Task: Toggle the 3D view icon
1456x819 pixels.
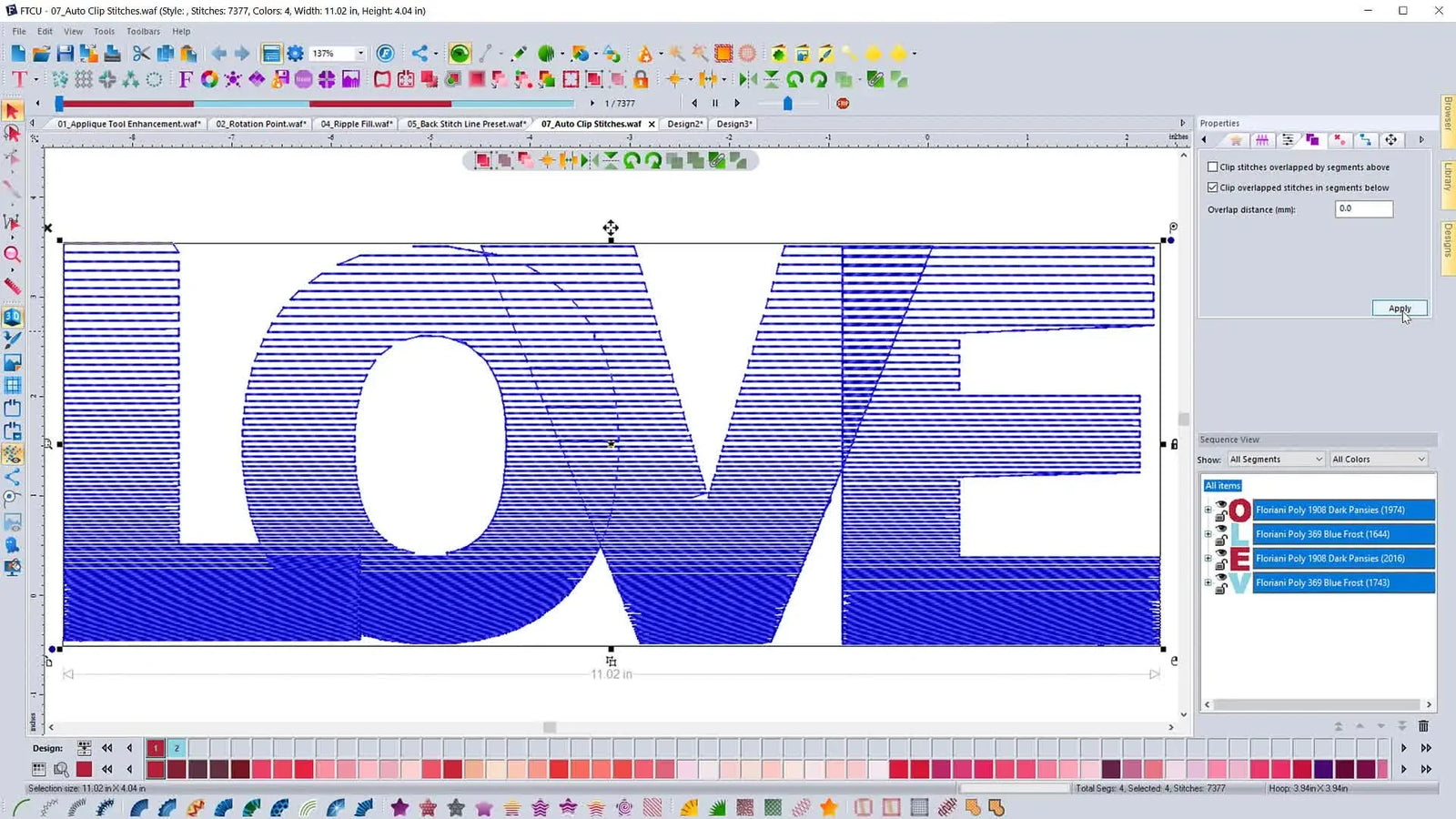Action: coord(13,317)
